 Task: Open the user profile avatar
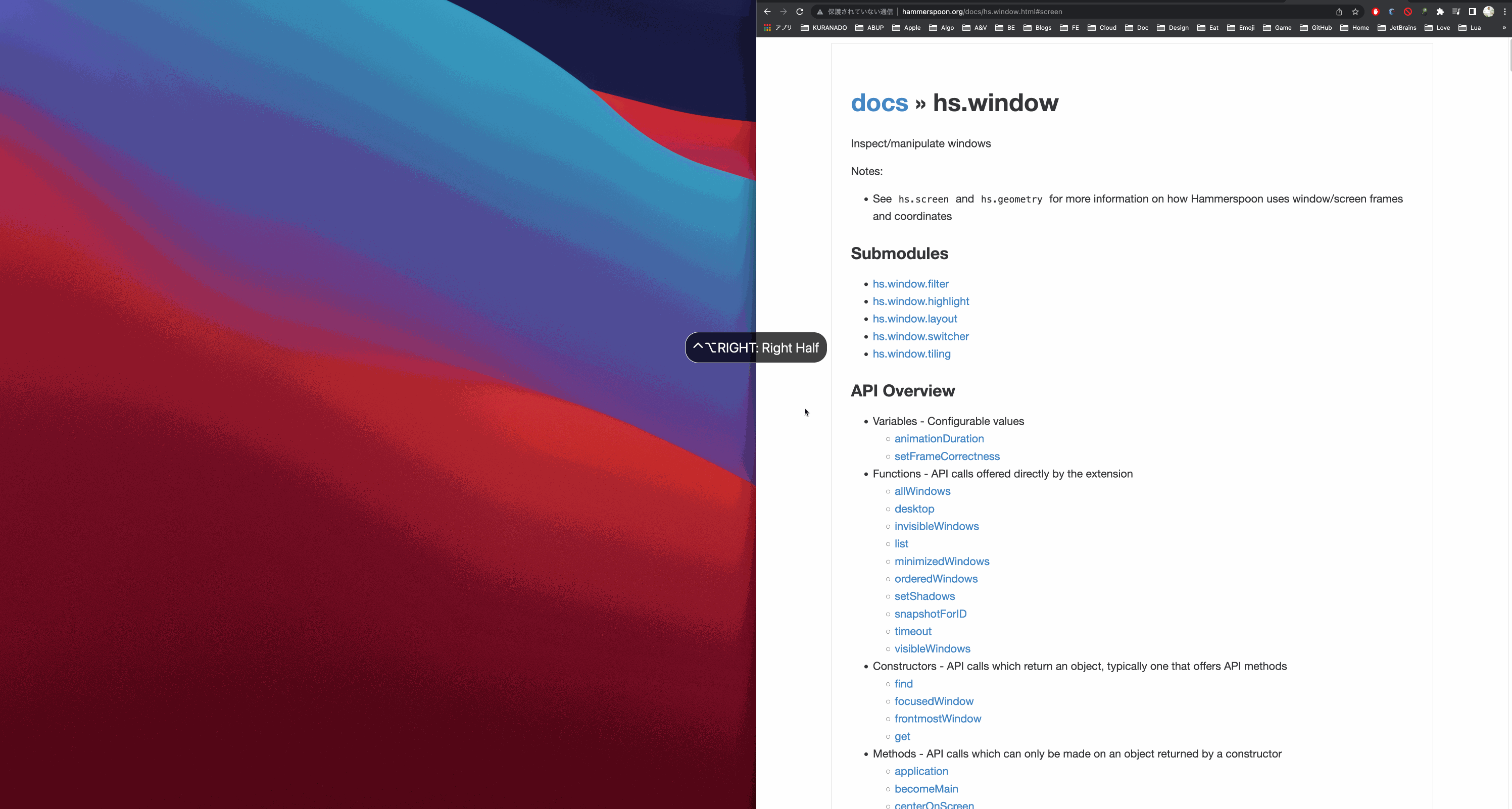point(1489,12)
